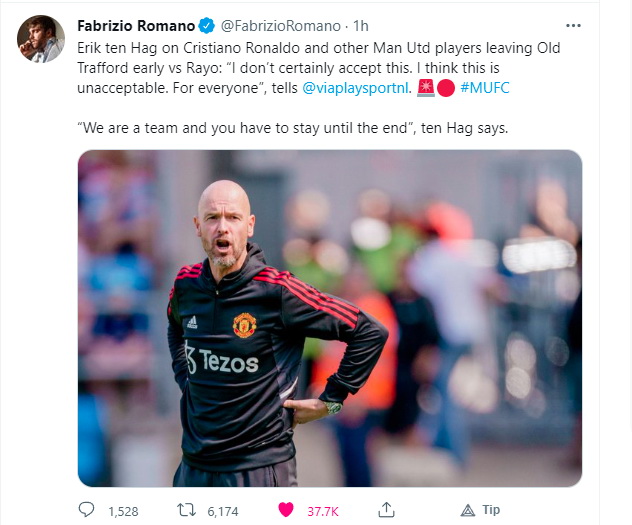Click the 1,528 replies count
The image size is (632, 525).
point(123,512)
